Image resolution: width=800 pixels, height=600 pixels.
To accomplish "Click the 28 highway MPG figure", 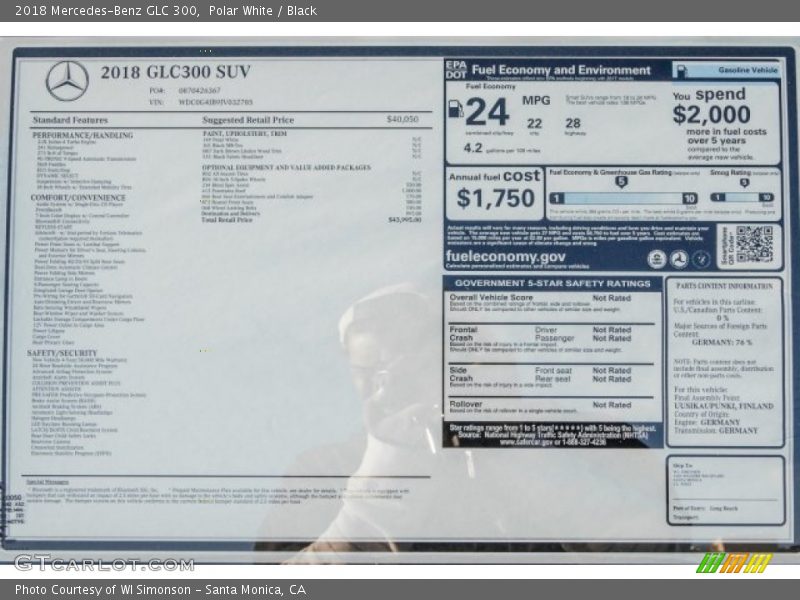I will coord(572,123).
